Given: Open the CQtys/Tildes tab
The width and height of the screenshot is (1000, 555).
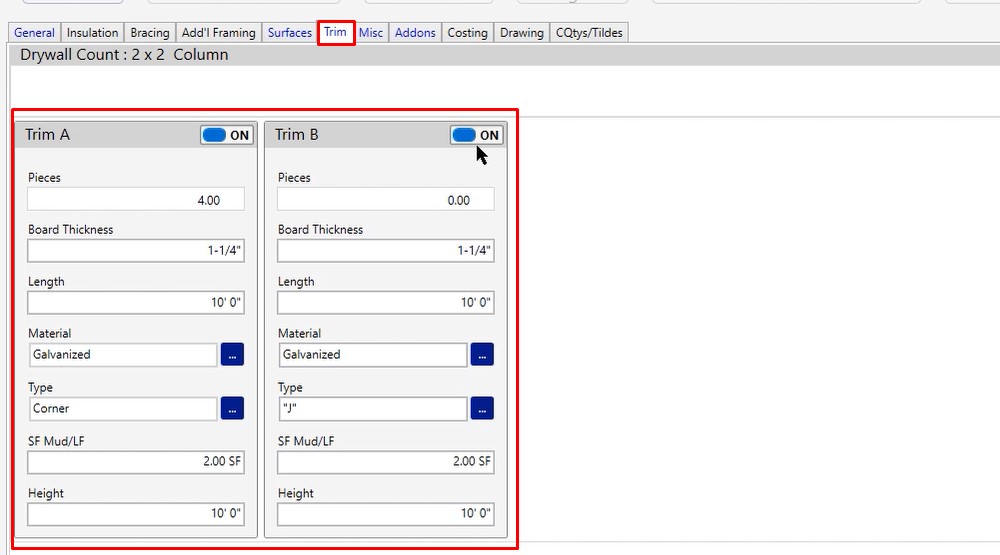Looking at the screenshot, I should click(589, 33).
